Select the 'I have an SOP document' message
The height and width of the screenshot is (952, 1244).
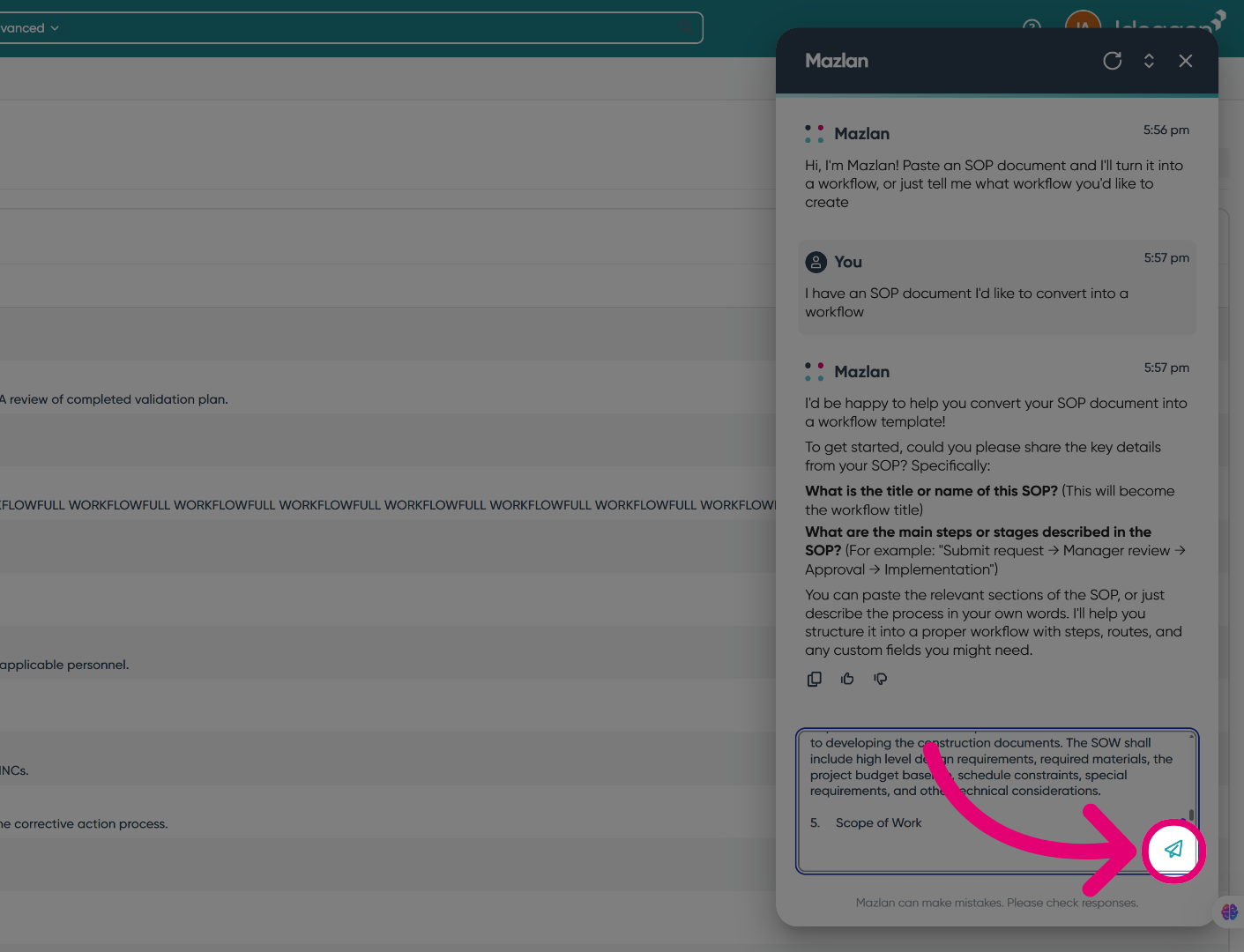[997, 287]
